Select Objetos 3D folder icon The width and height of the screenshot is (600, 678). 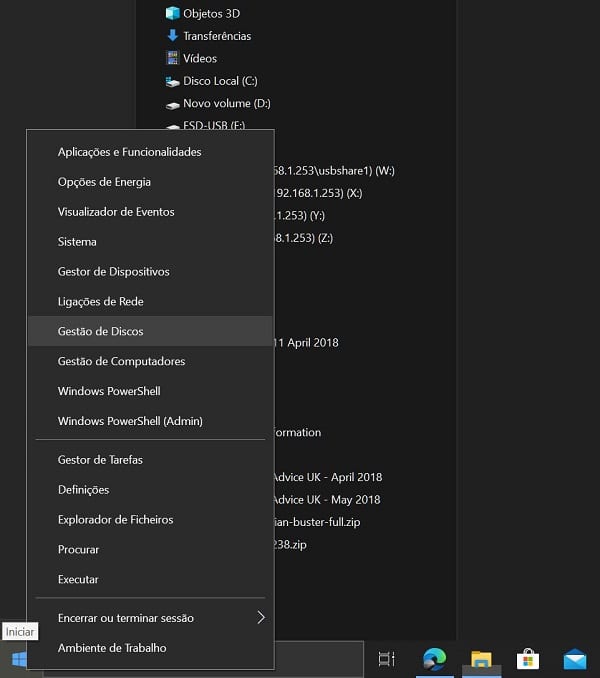click(x=172, y=13)
